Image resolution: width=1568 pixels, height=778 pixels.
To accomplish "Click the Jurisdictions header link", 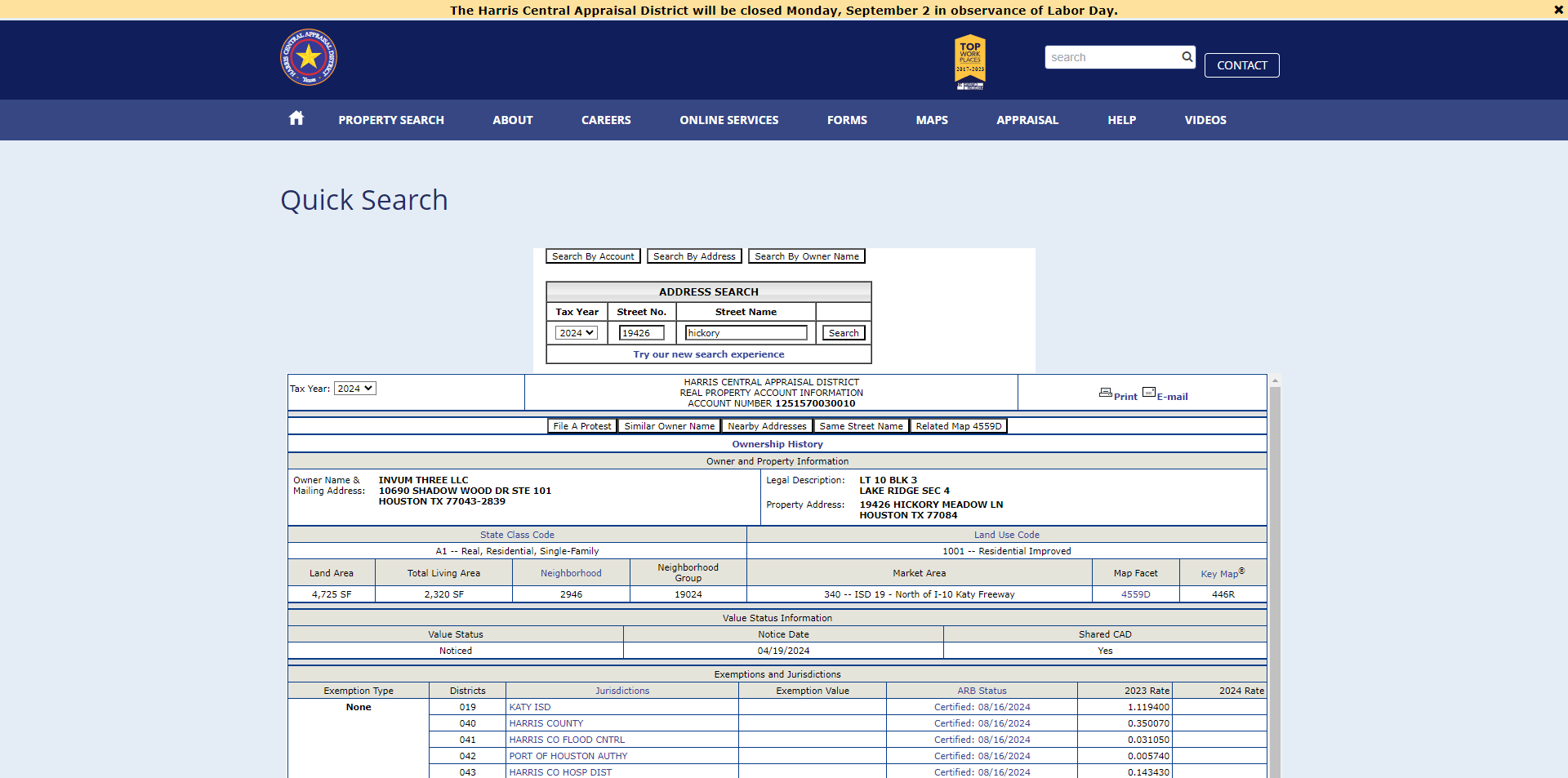I will (x=622, y=691).
